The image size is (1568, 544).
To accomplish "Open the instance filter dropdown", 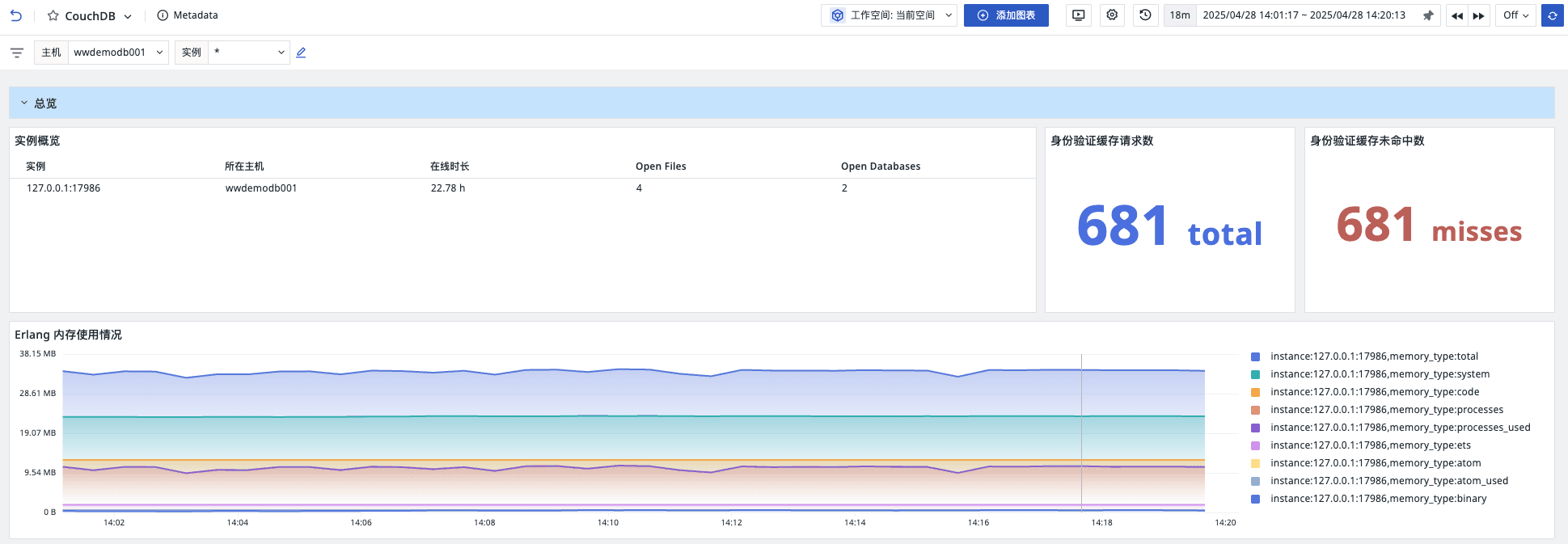I will (248, 53).
